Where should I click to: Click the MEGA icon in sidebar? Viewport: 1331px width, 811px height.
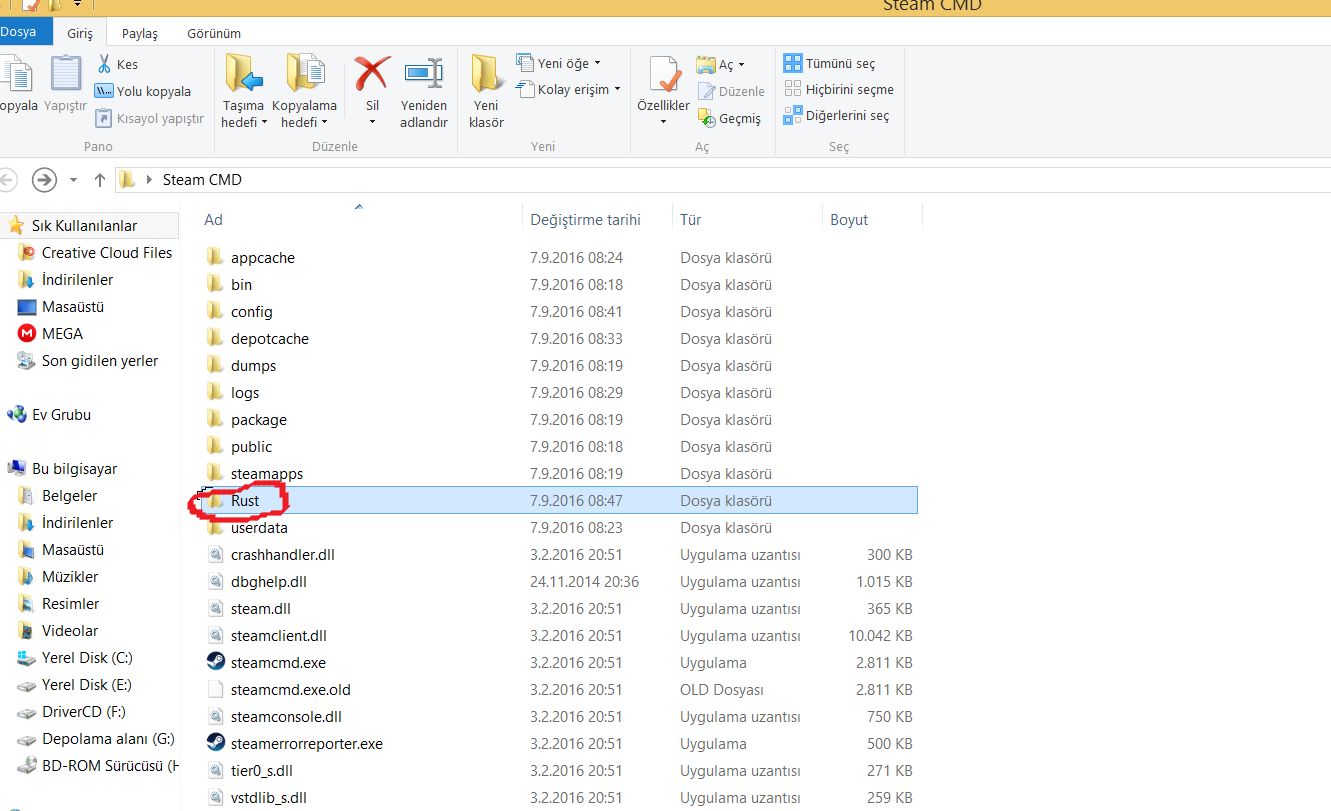[x=26, y=334]
